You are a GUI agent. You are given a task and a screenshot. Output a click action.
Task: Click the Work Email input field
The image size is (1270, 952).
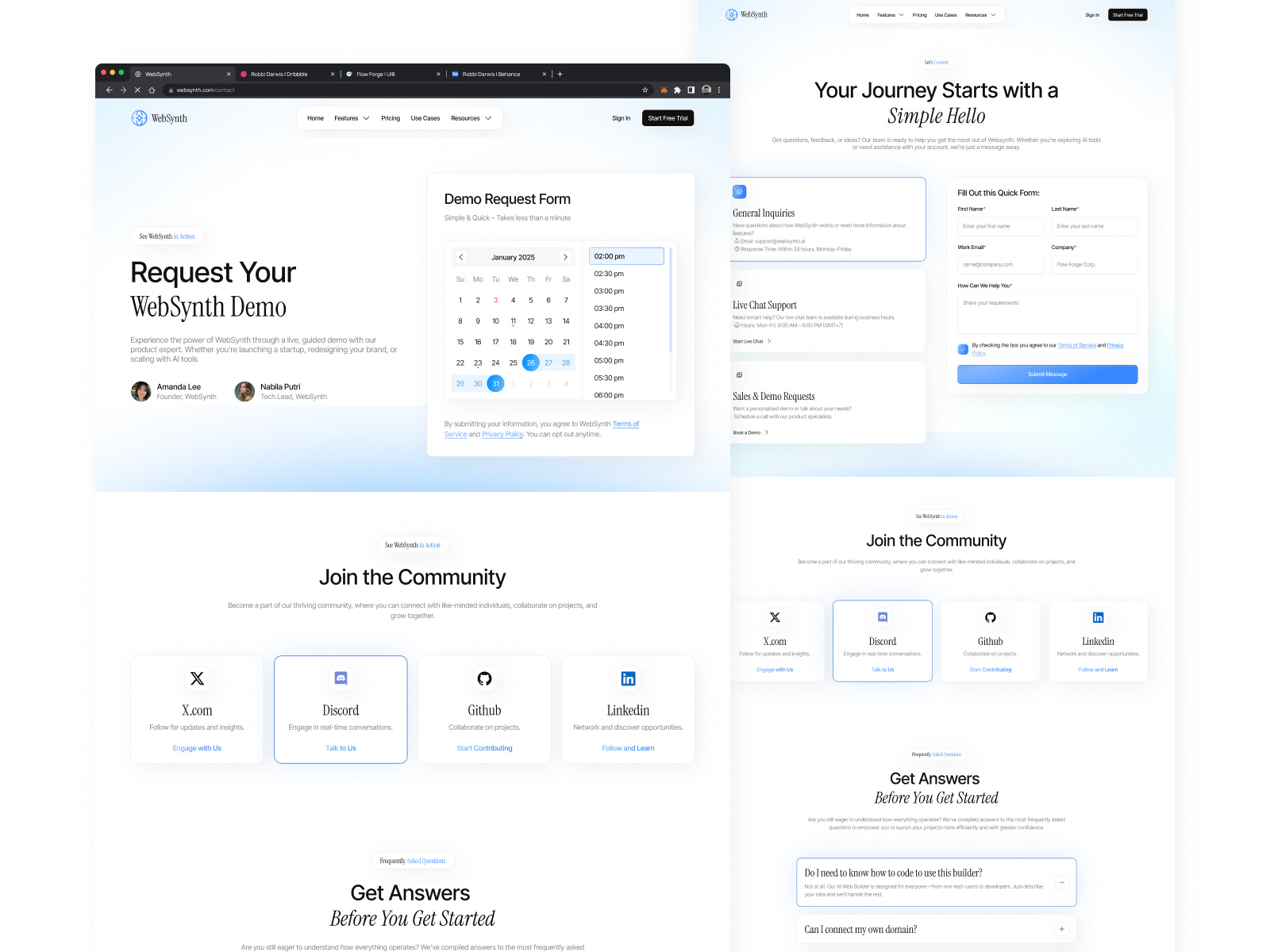tap(1001, 264)
